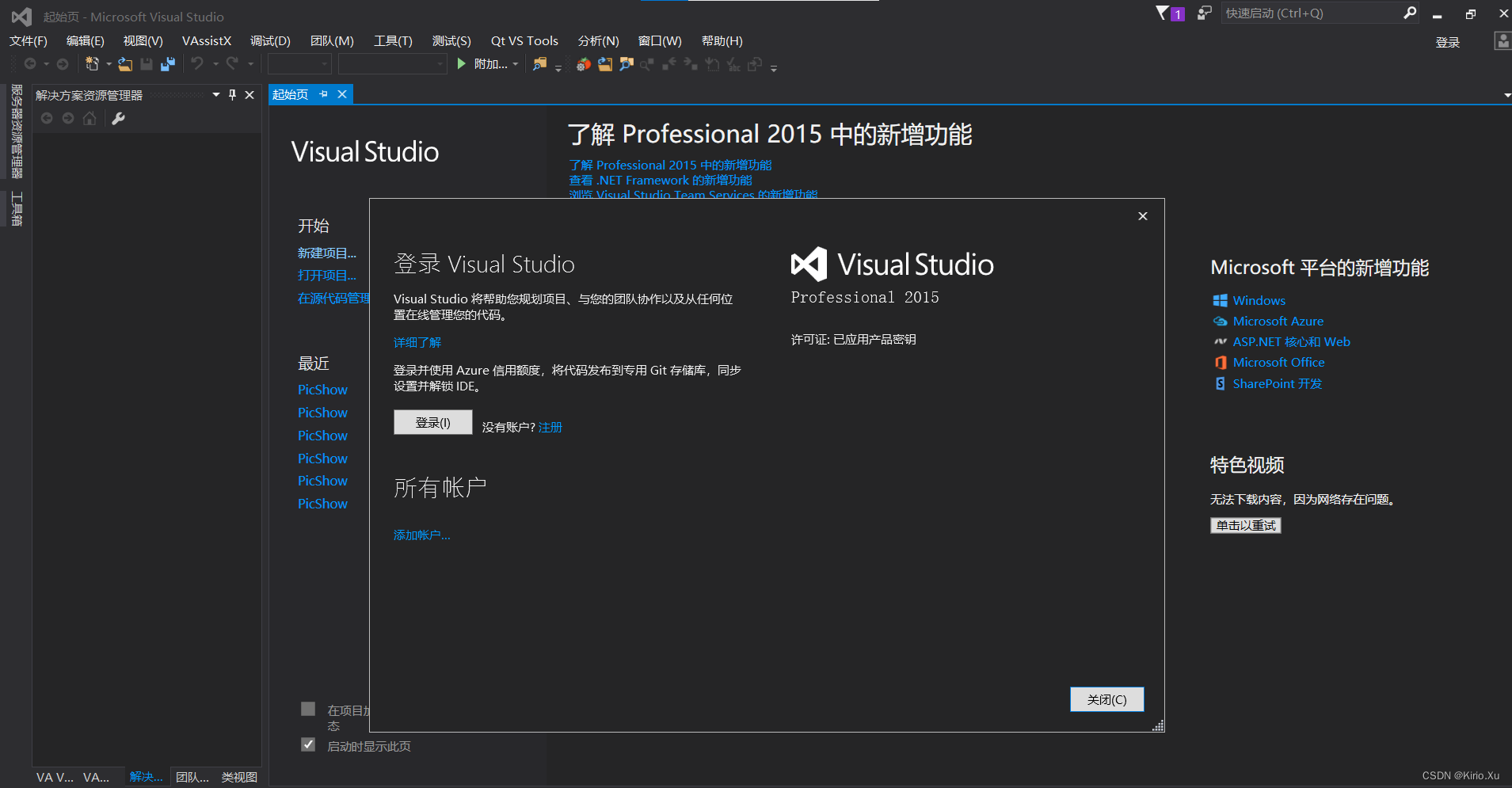Click the sign-in dialog bottom-right size grip
This screenshot has width=1512, height=788.
[1158, 725]
